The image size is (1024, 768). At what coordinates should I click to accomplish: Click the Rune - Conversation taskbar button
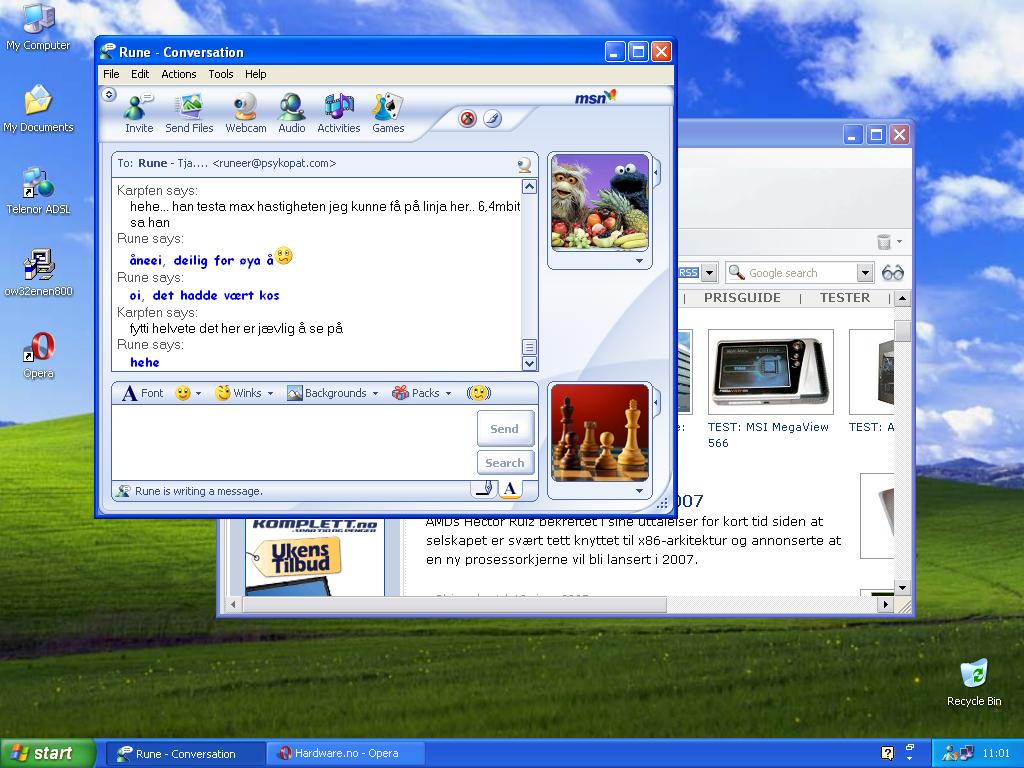185,754
